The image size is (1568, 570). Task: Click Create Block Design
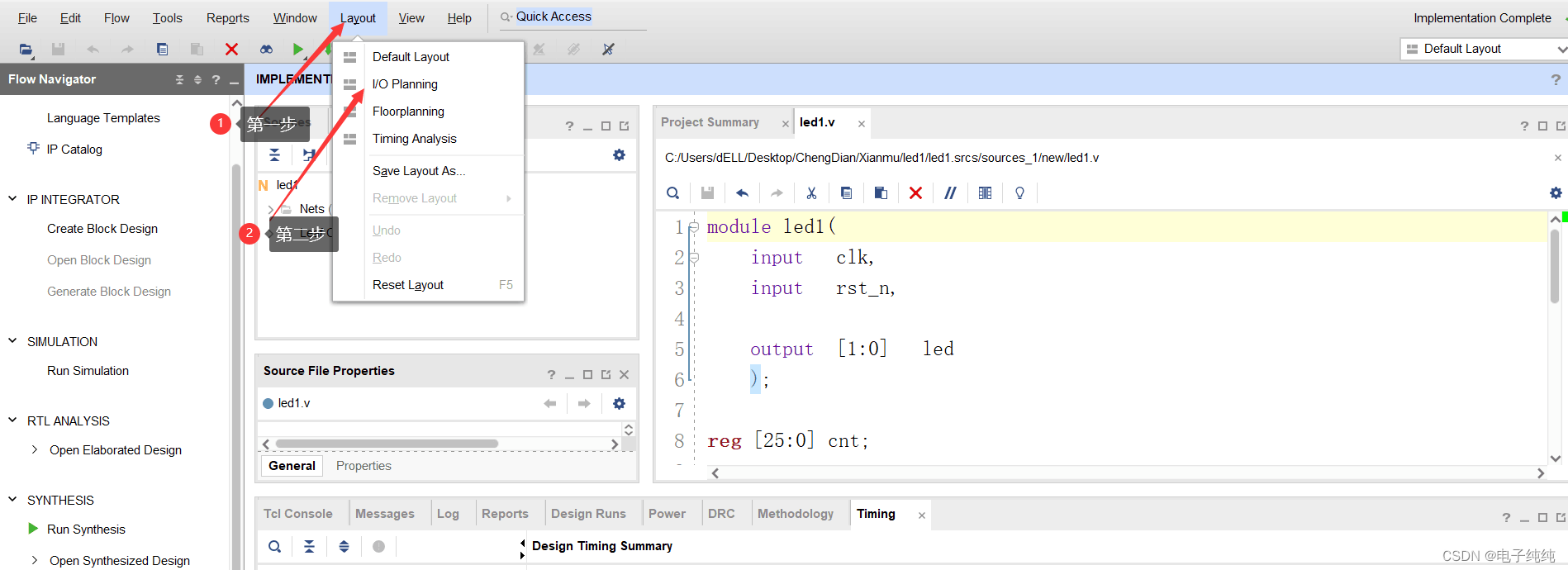point(102,229)
